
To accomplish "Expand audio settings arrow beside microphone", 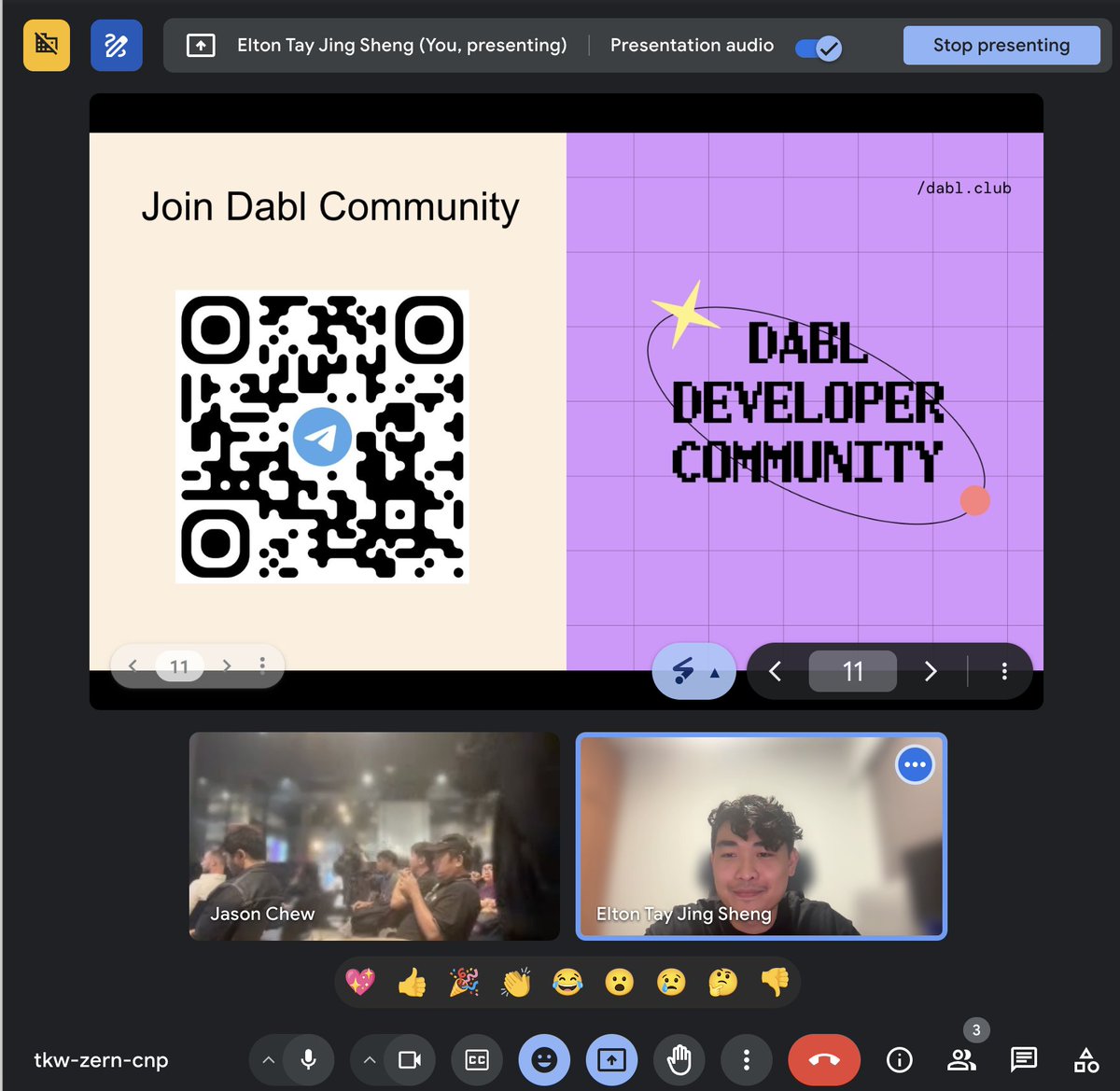I will click(x=268, y=1060).
